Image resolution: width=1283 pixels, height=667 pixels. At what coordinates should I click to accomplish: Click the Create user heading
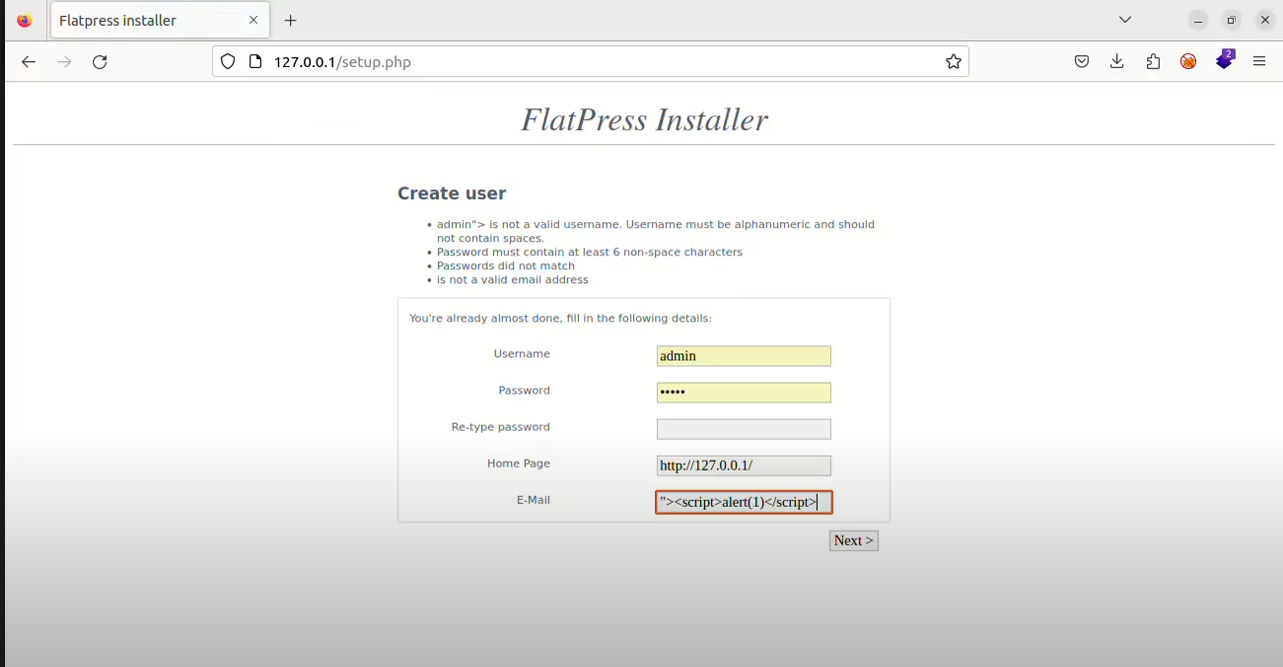(x=452, y=193)
